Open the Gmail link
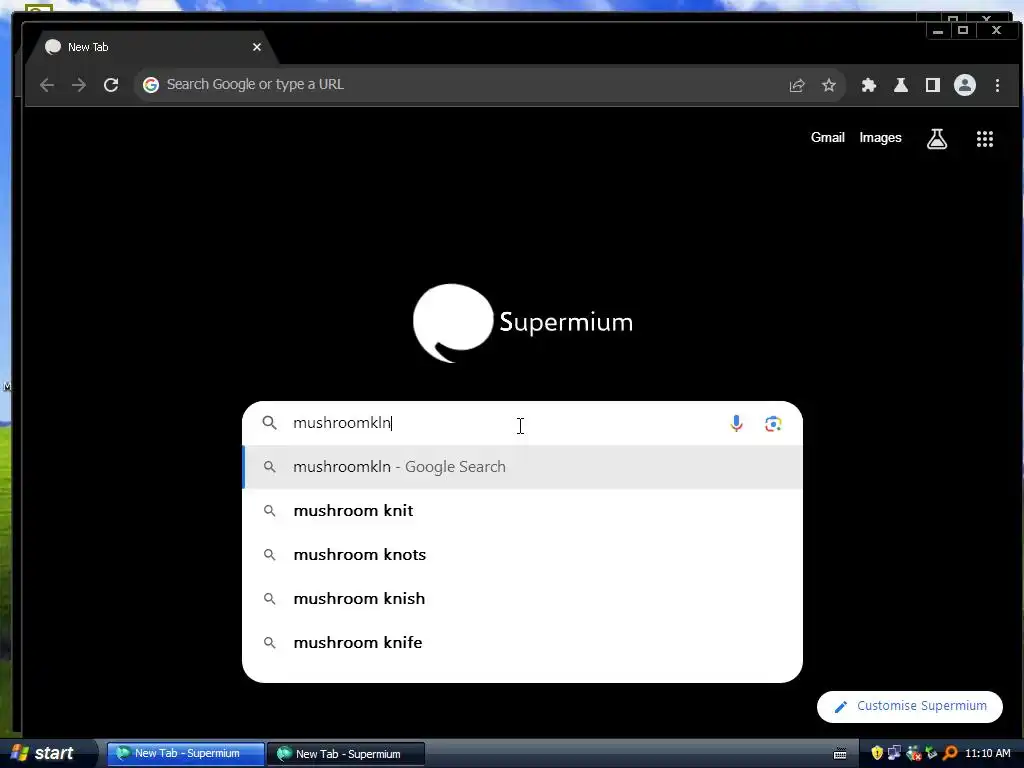This screenshot has height=768, width=1024. click(x=827, y=138)
